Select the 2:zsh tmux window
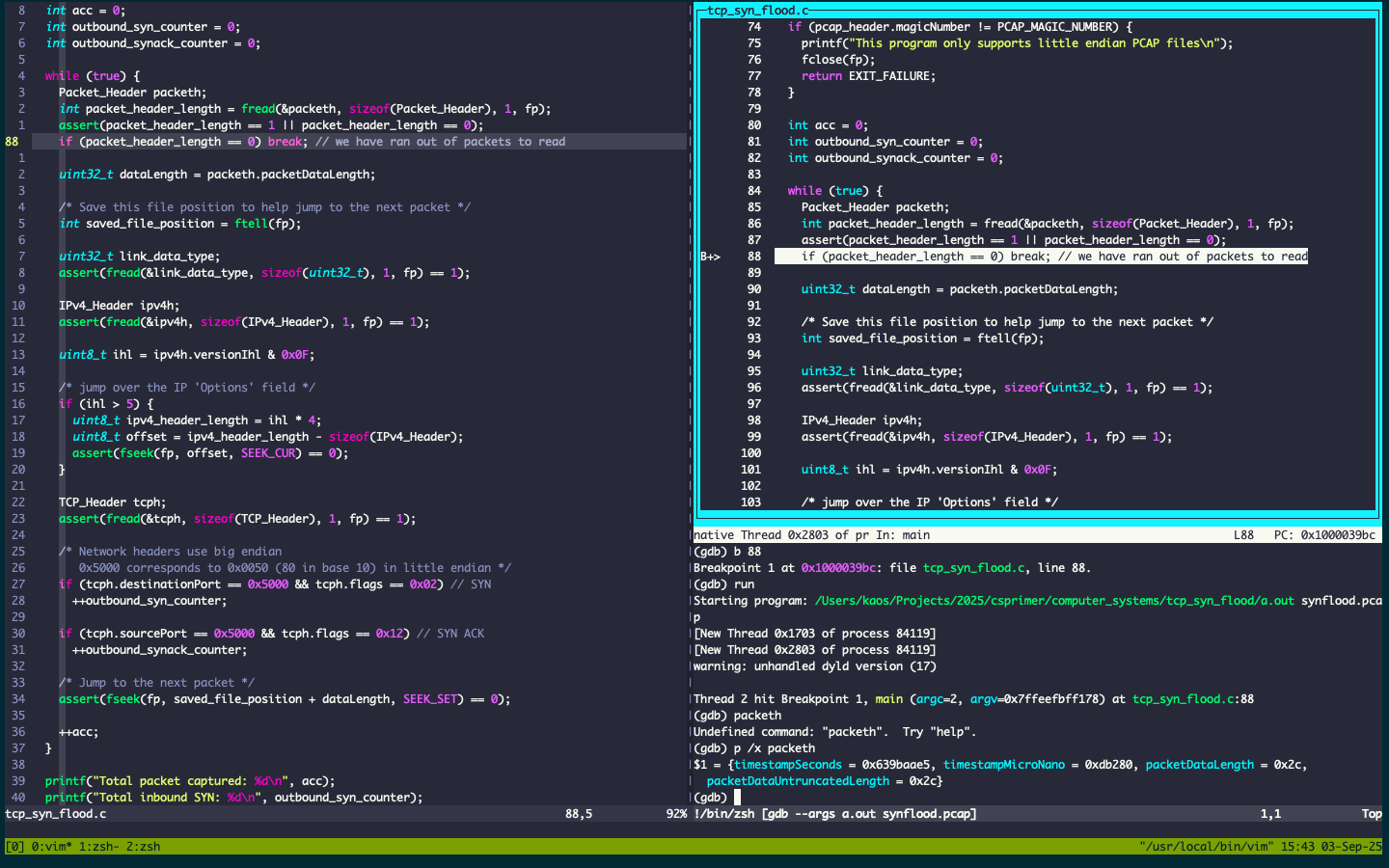Screen dimensions: 1389x868 coord(144,847)
